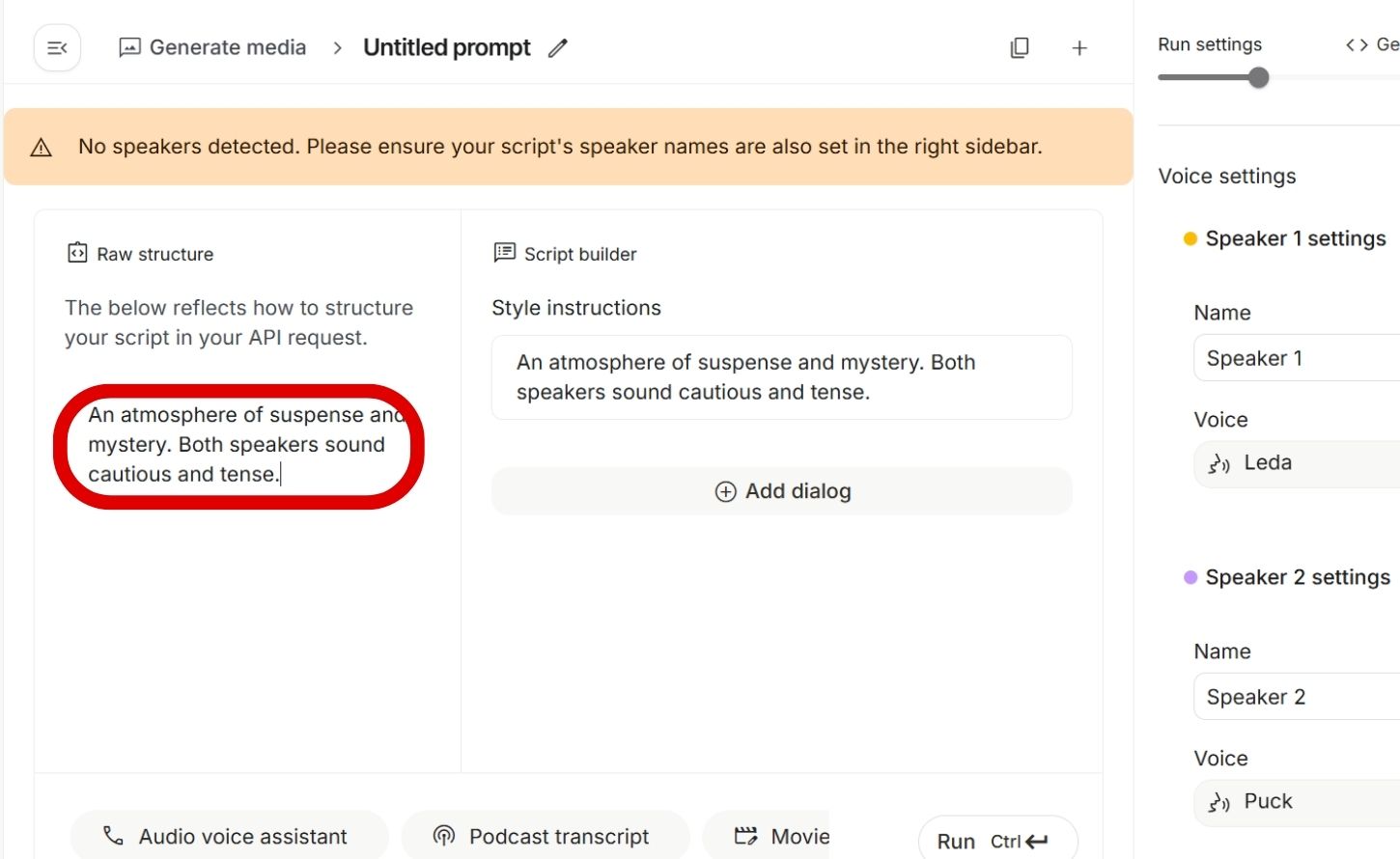Open the Puck voice dropdown
This screenshot has width=1400, height=859.
1294,802
